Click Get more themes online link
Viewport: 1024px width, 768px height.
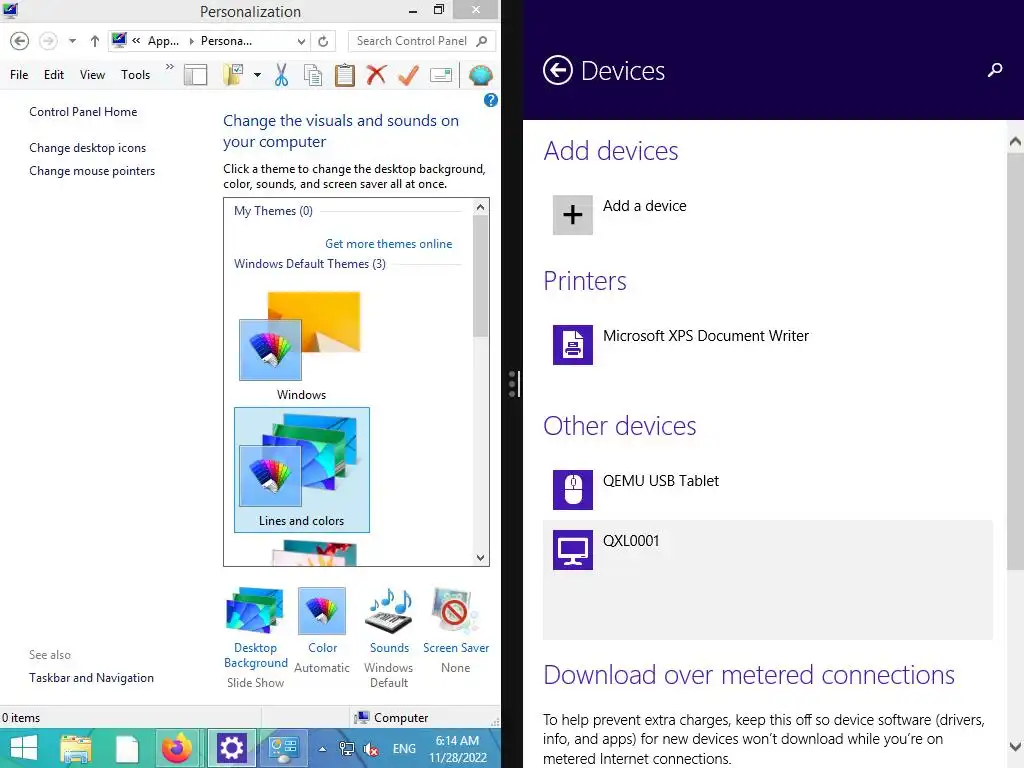(x=389, y=244)
